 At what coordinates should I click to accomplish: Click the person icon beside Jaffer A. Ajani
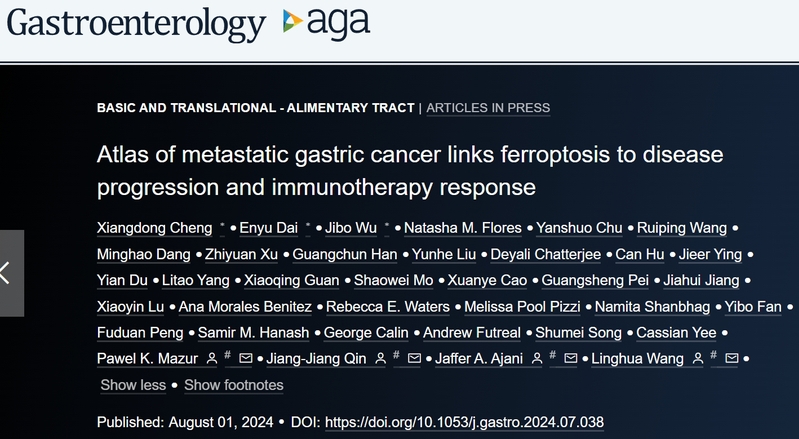pyautogui.click(x=537, y=358)
